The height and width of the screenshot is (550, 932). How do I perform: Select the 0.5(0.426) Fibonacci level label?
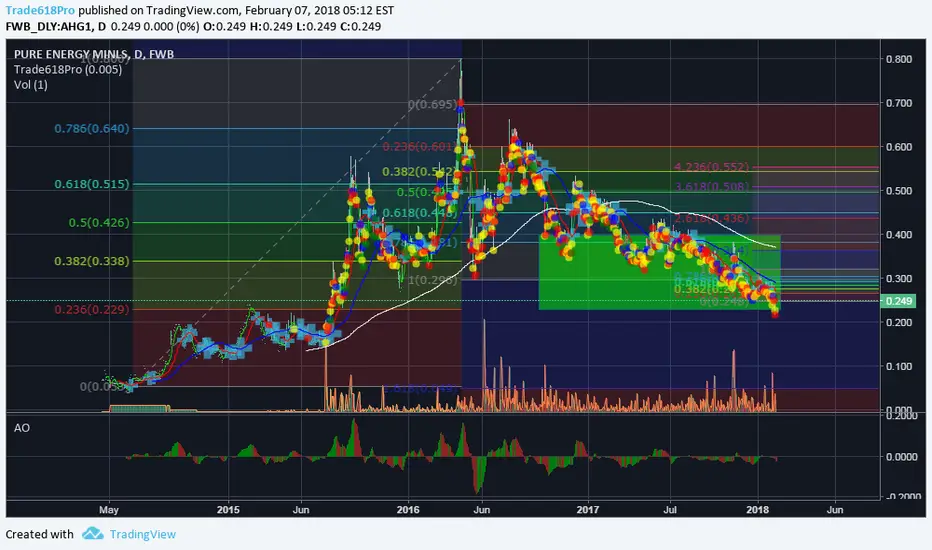(x=99, y=223)
